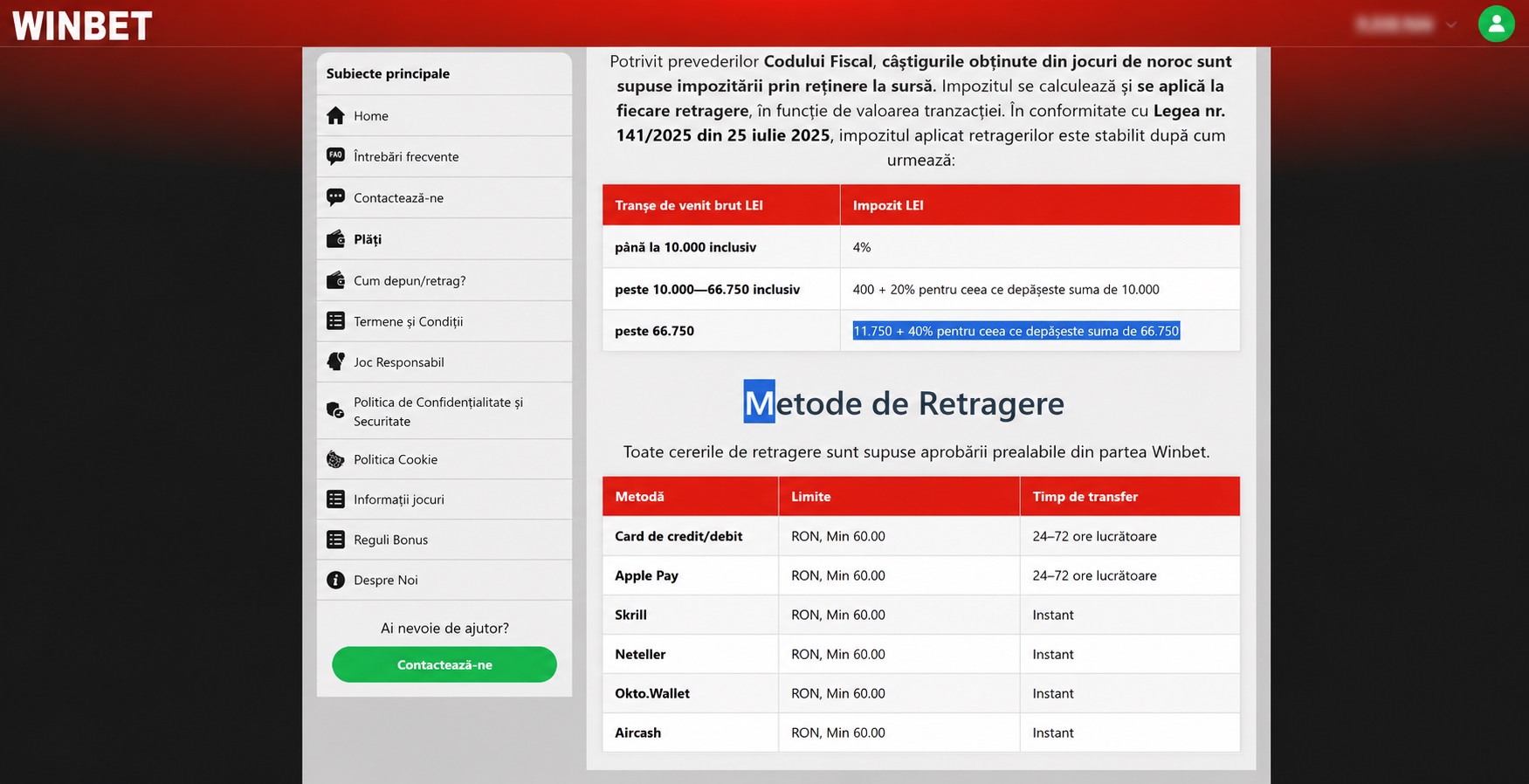Click the '400 + 20% pentru ceea ce depășește' cell
This screenshot has height=784, width=1529.
1040,289
